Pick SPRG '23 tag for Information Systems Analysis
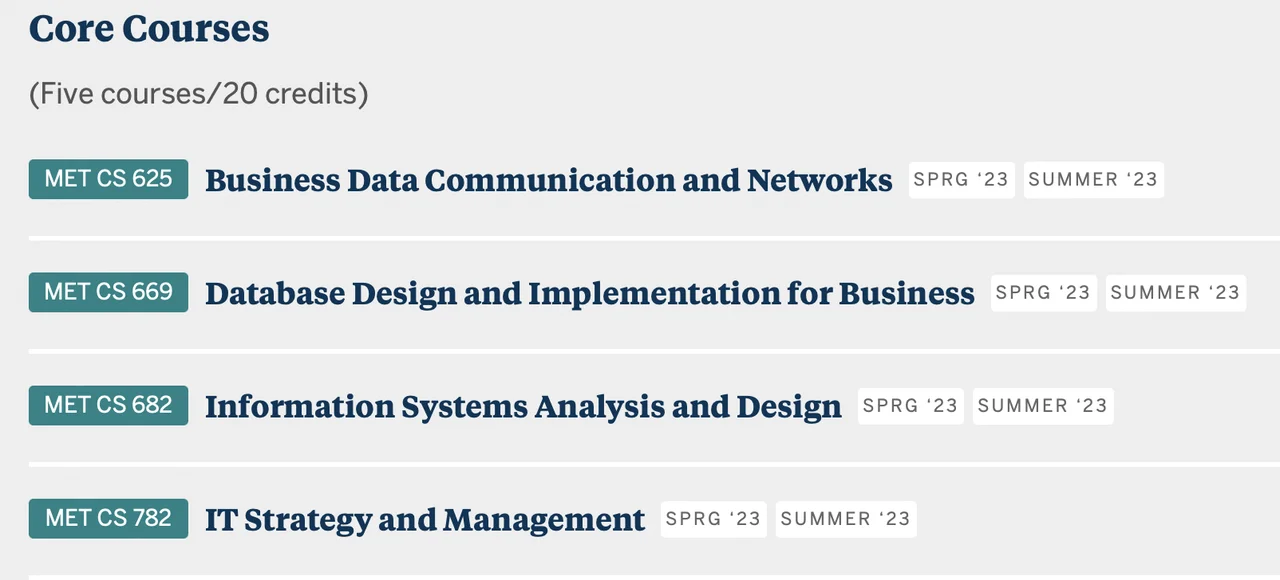The width and height of the screenshot is (1280, 580). coord(910,406)
